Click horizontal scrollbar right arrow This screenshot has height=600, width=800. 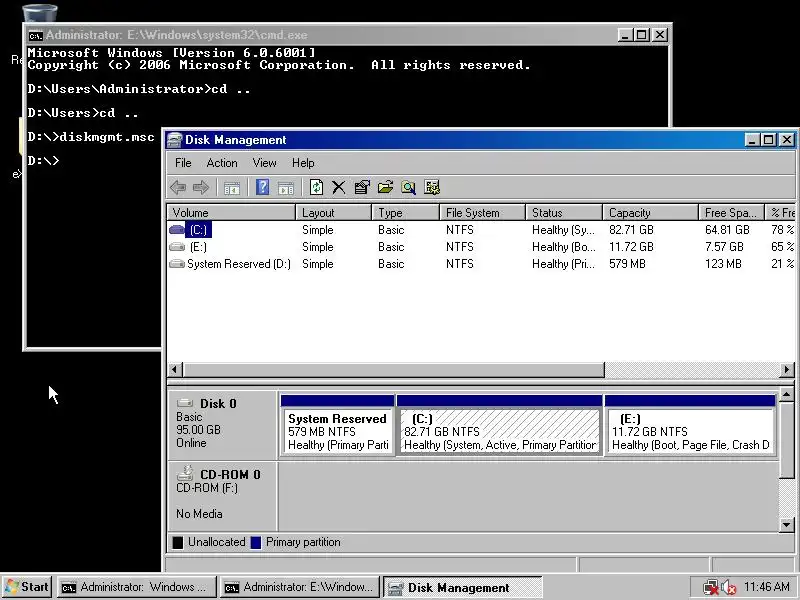click(x=787, y=369)
